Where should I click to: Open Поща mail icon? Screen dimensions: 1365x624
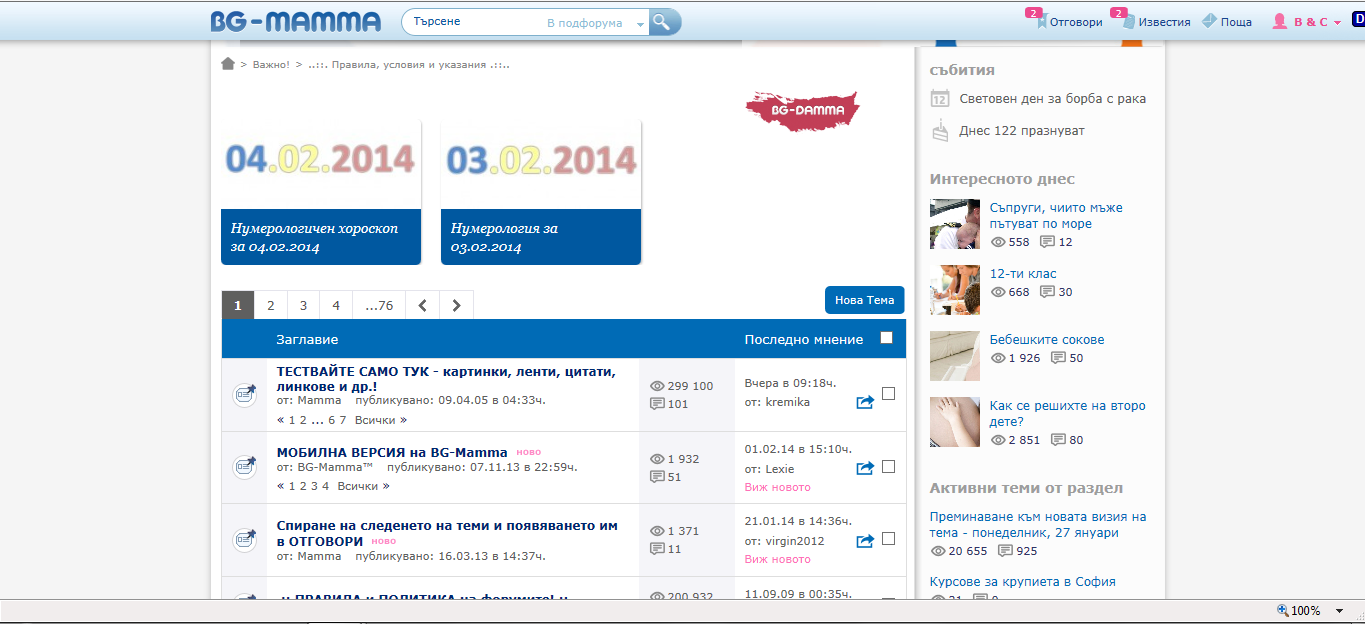click(x=1209, y=21)
